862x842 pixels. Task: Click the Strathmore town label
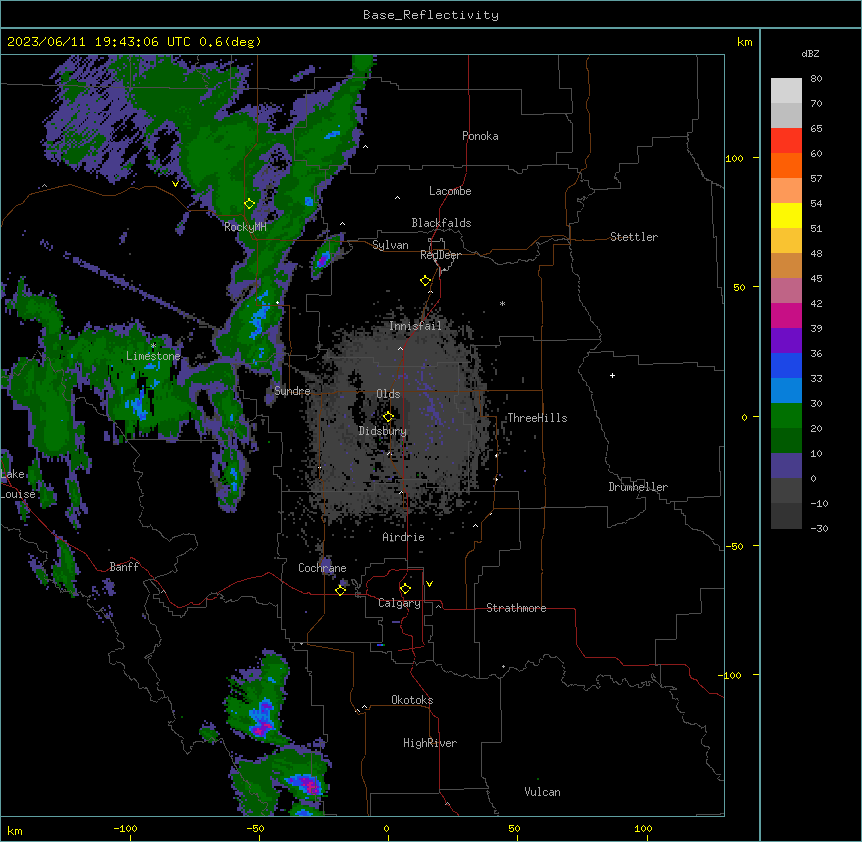pyautogui.click(x=516, y=608)
